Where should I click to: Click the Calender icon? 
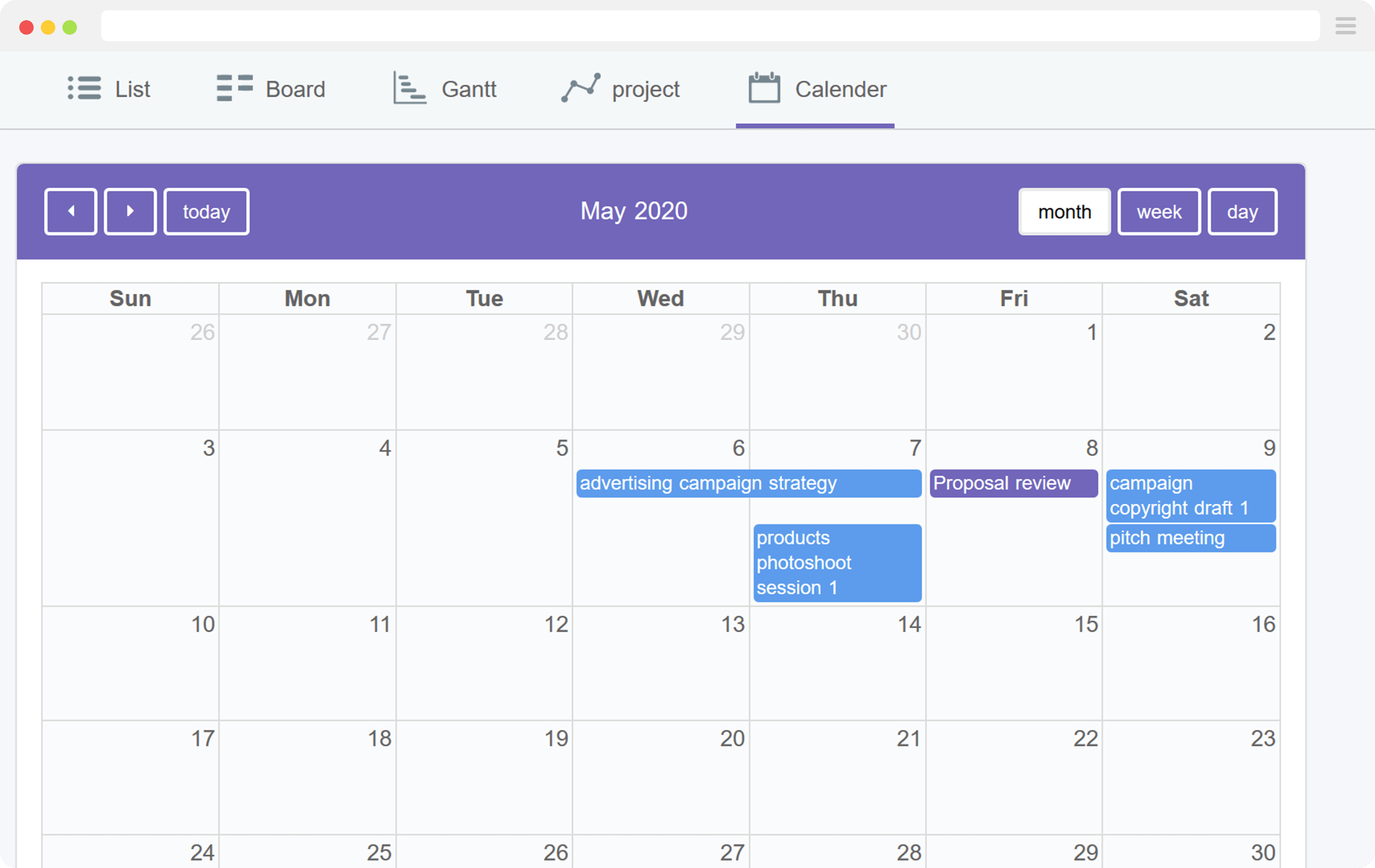coord(763,89)
